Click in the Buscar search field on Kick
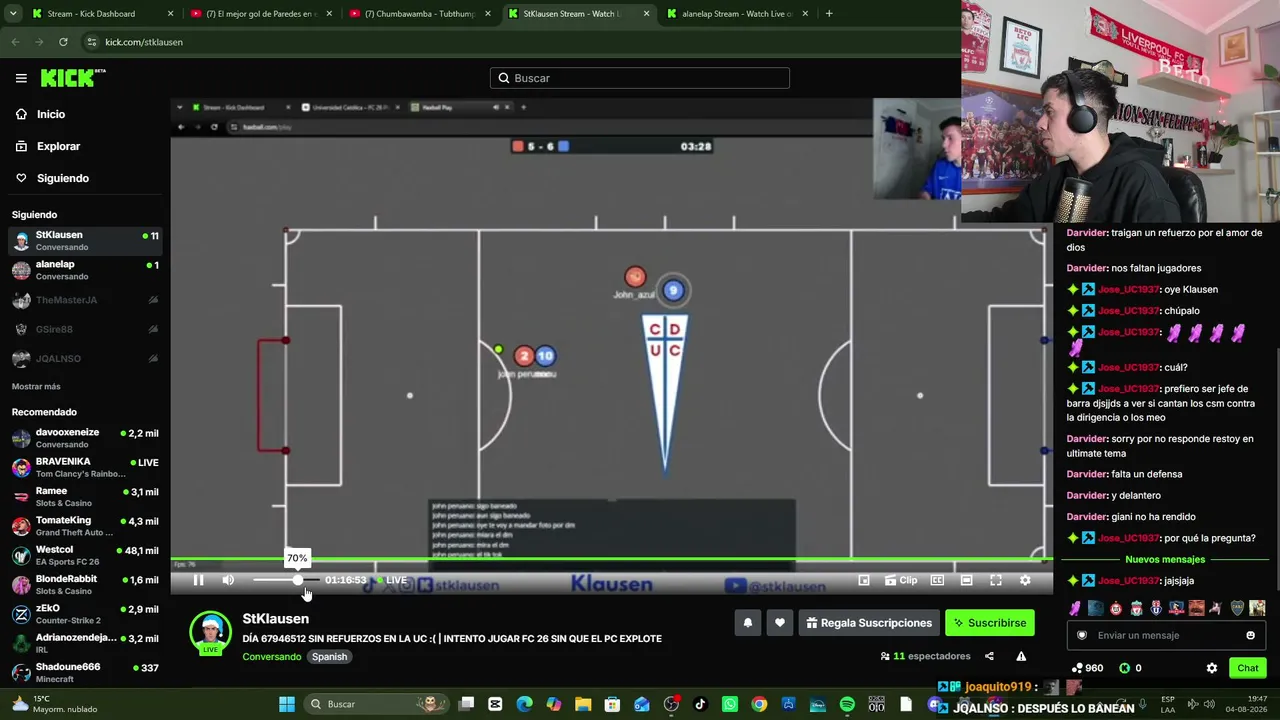 click(x=640, y=78)
